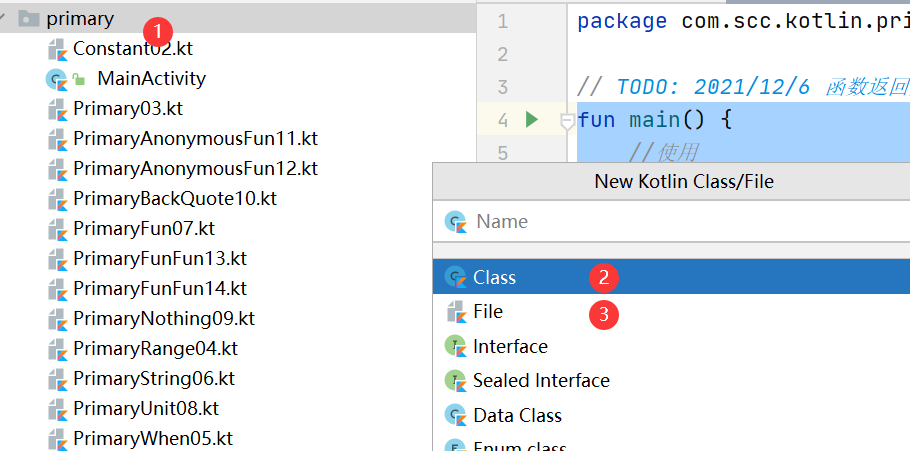Click icon next to PrimaryFunFun13.kt
910x451 pixels.
tap(56, 259)
